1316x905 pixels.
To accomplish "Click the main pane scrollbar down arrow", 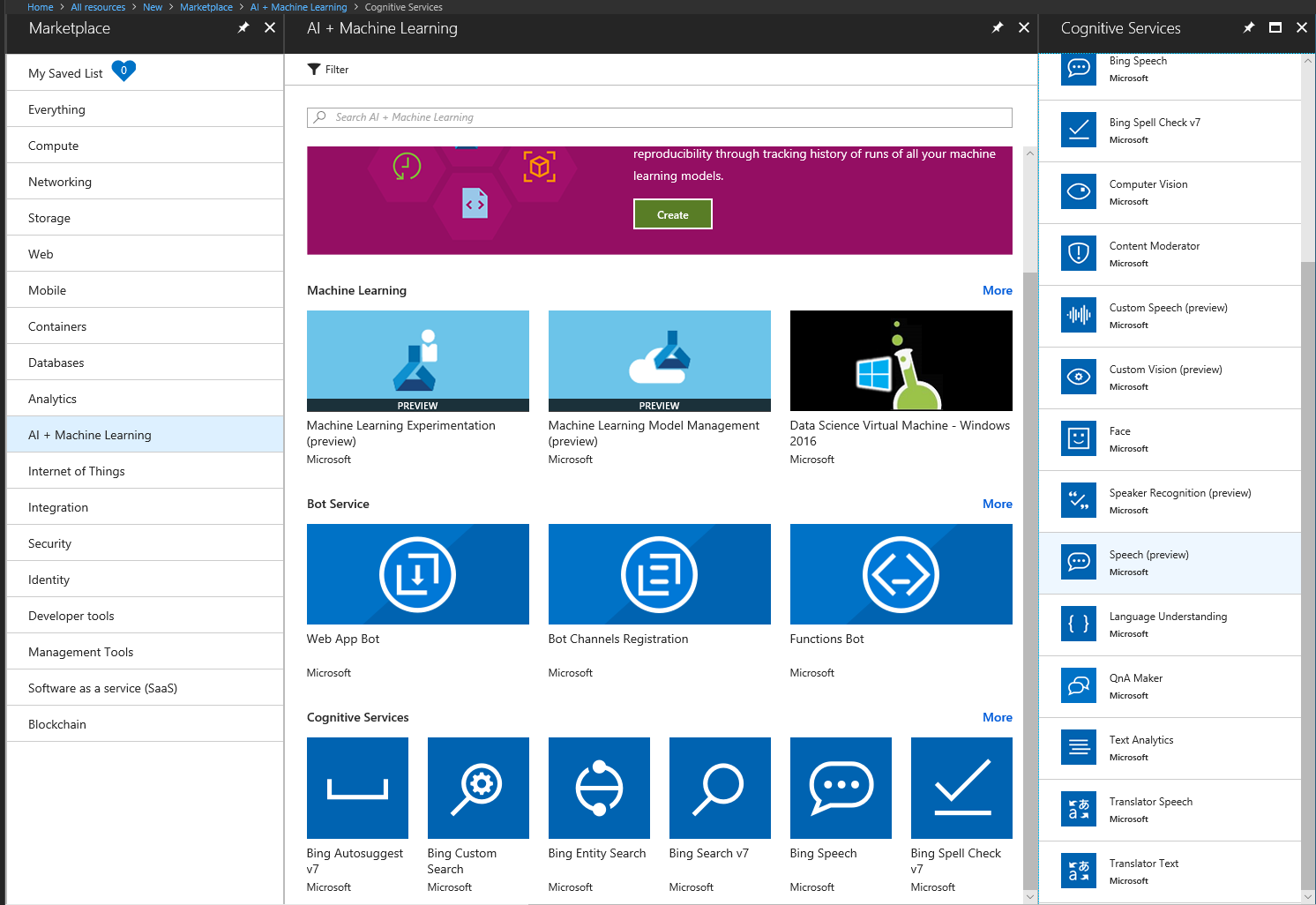I will click(x=1030, y=896).
